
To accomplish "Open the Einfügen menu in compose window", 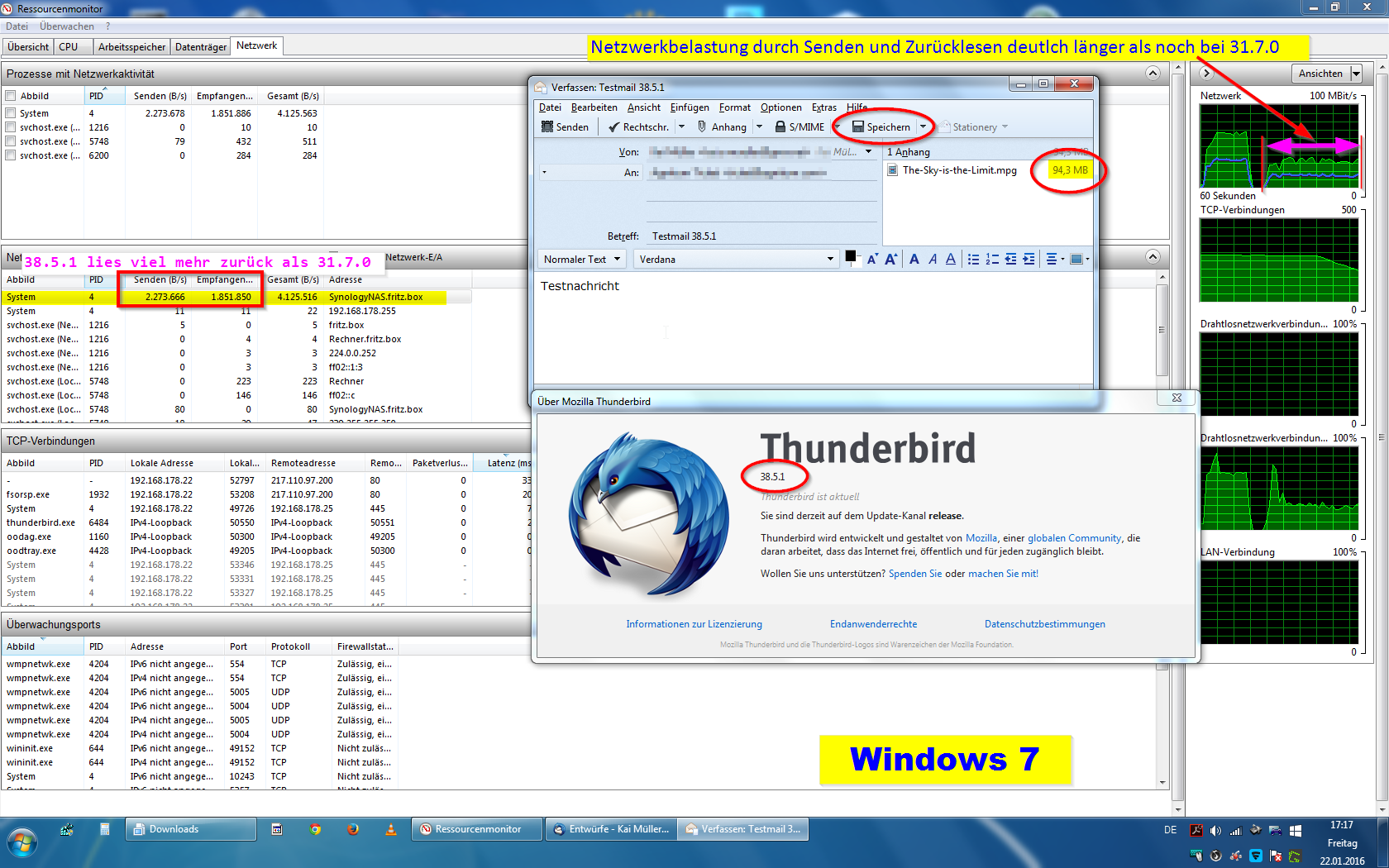I will [x=690, y=107].
